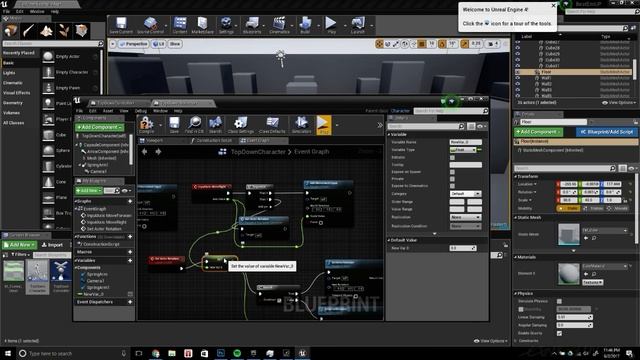Open Category dropdown showing Default
Image resolution: width=640 pixels, height=360 pixels.
pyautogui.click(x=465, y=193)
